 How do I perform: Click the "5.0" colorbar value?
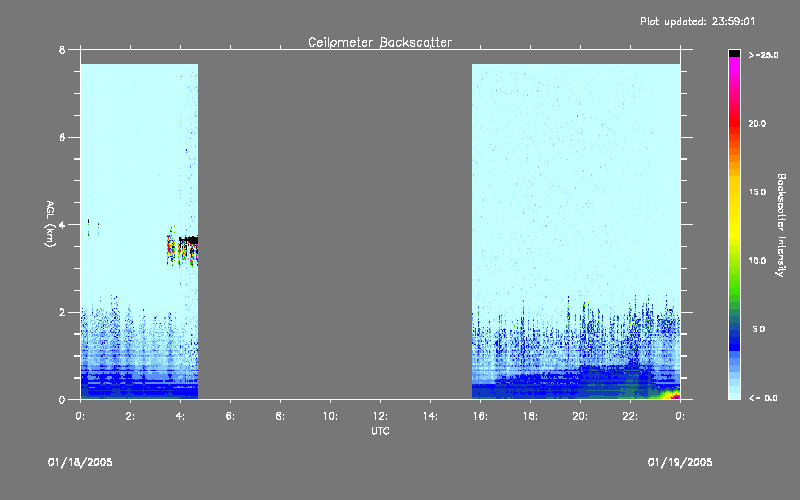[x=759, y=329]
